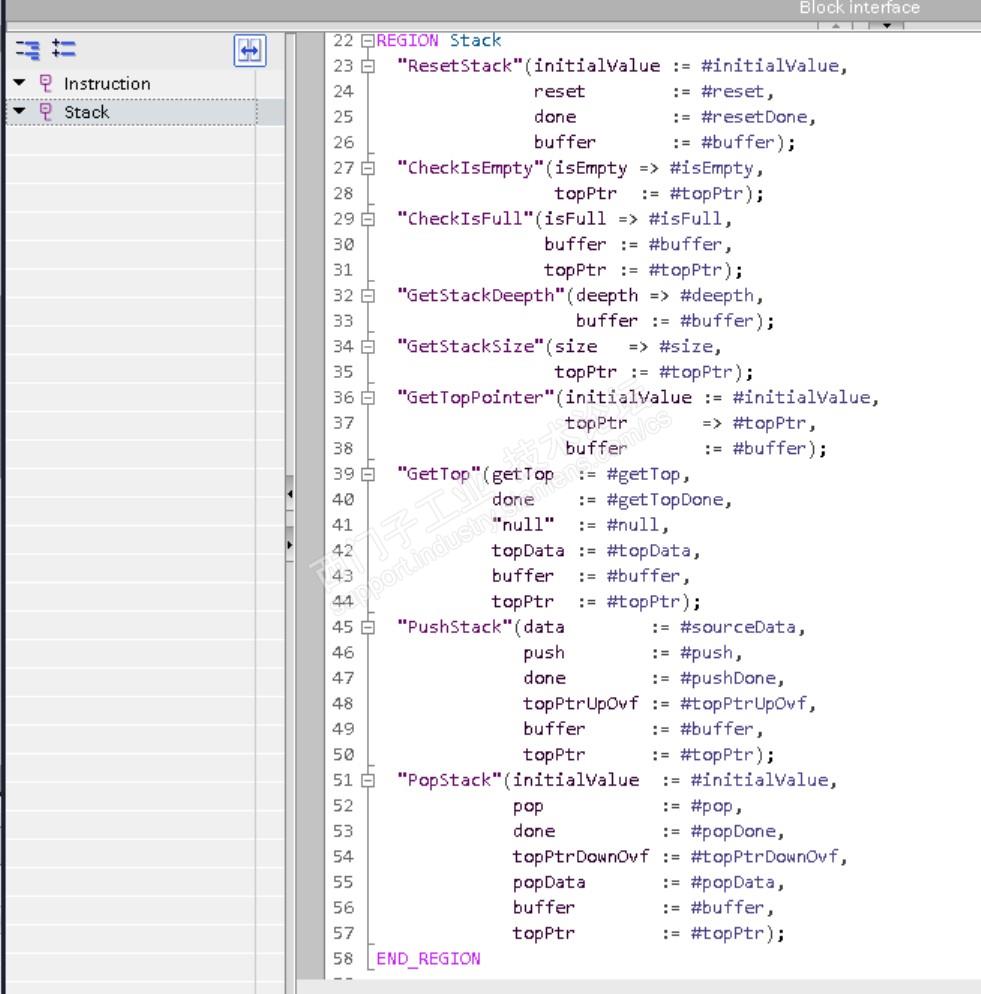Collapse the CheckIsFull call fold marker
The width and height of the screenshot is (981, 994).
(368, 219)
